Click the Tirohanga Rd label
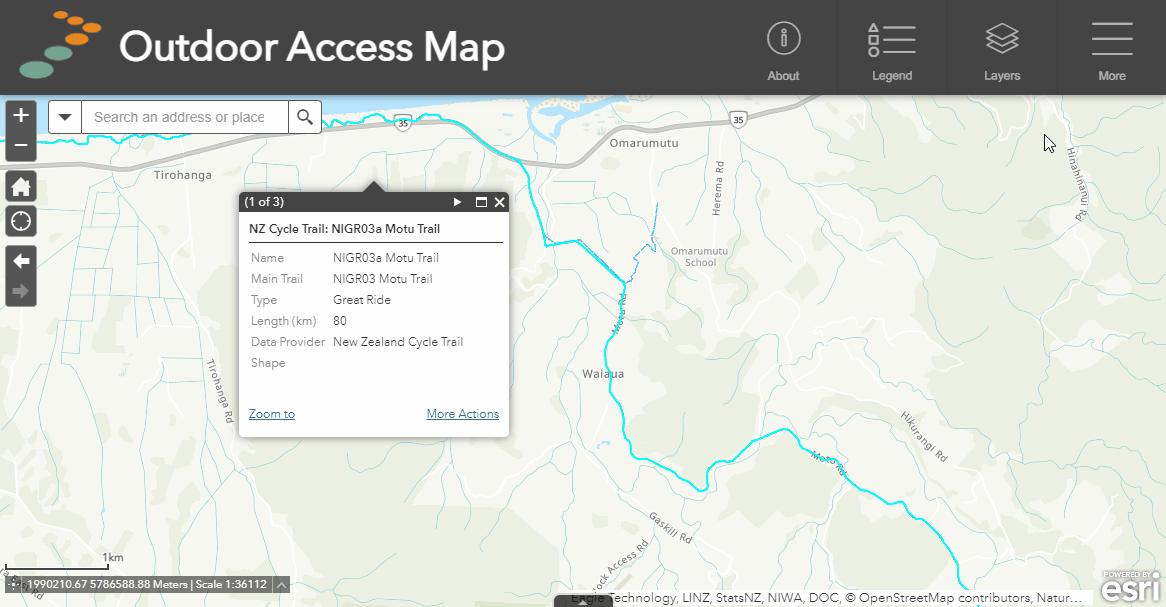 point(220,391)
